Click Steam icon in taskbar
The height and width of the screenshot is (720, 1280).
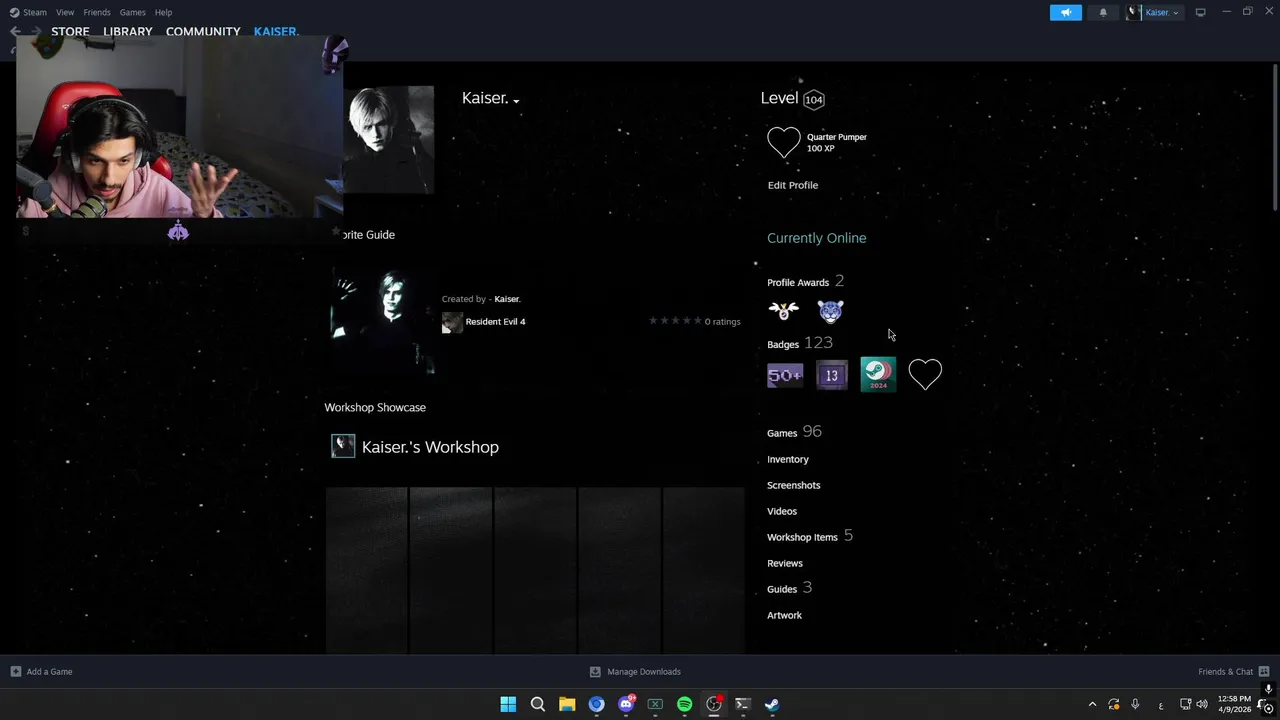pyautogui.click(x=772, y=704)
